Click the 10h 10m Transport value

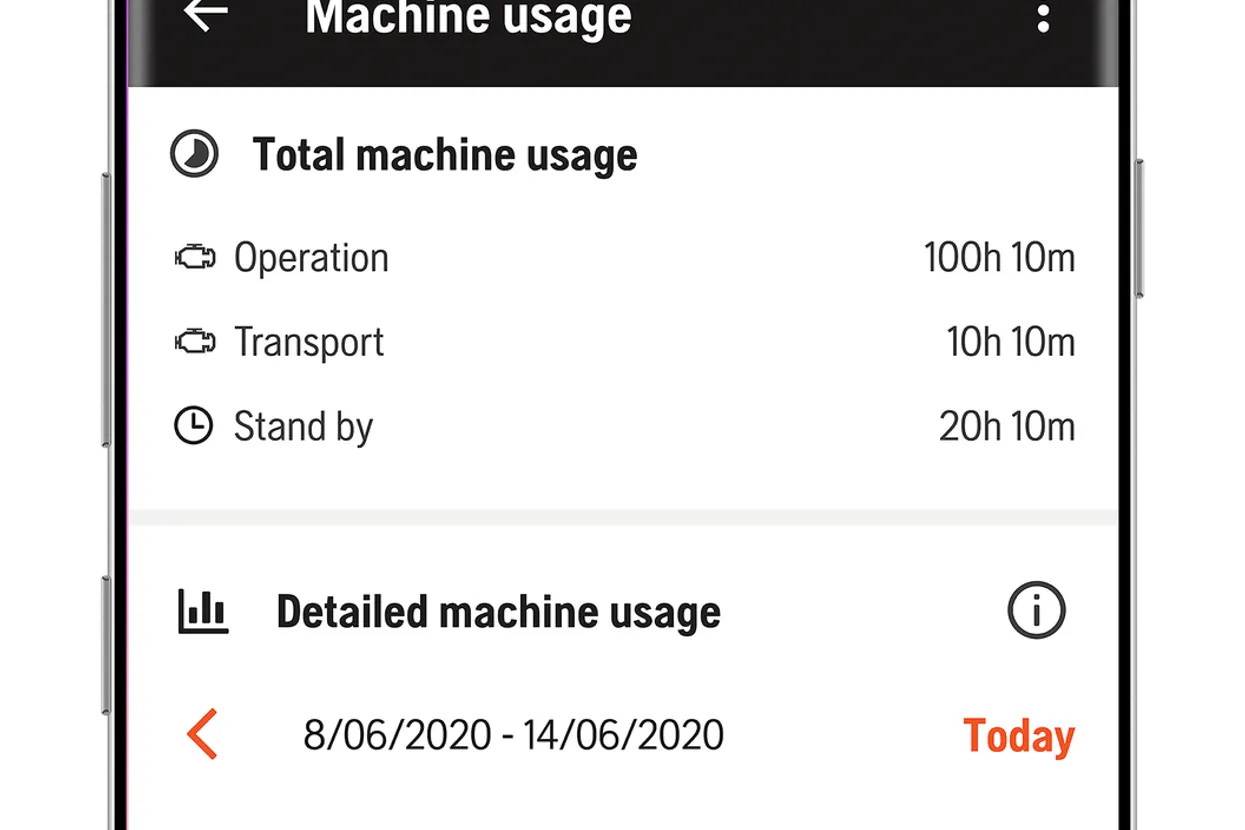click(1010, 342)
